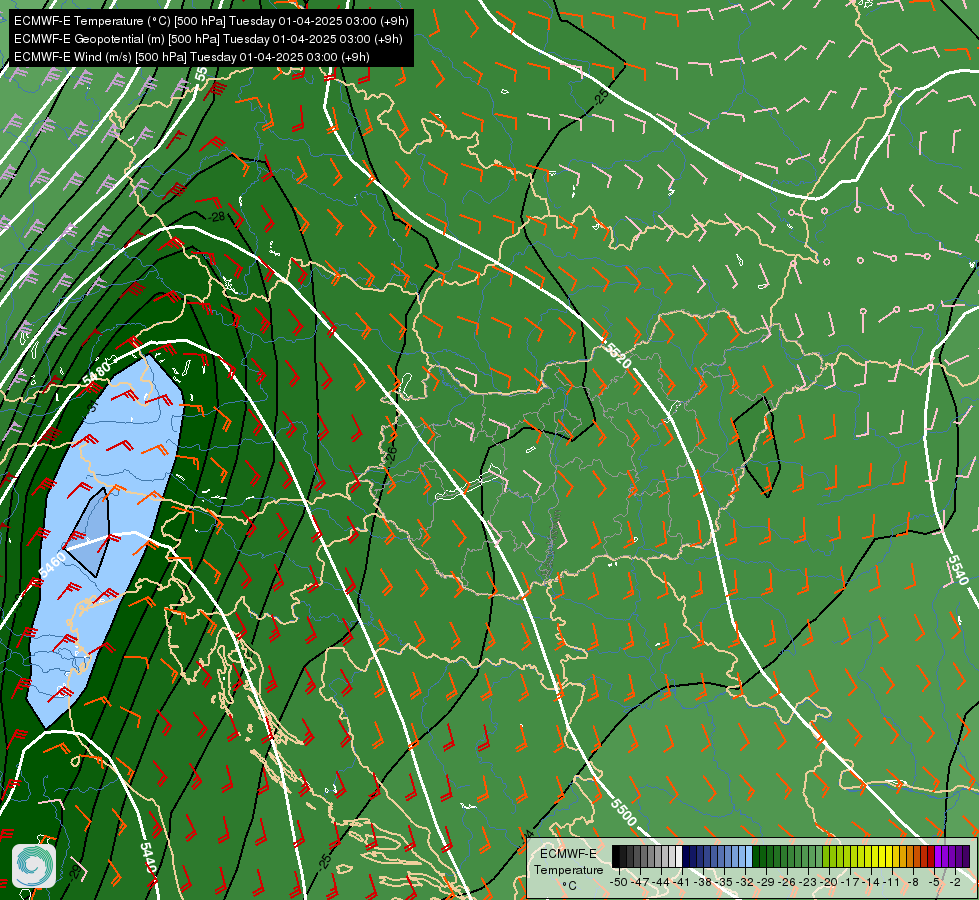The image size is (979, 900).
Task: Click the -20 tick label on the color scale
Action: point(829,882)
